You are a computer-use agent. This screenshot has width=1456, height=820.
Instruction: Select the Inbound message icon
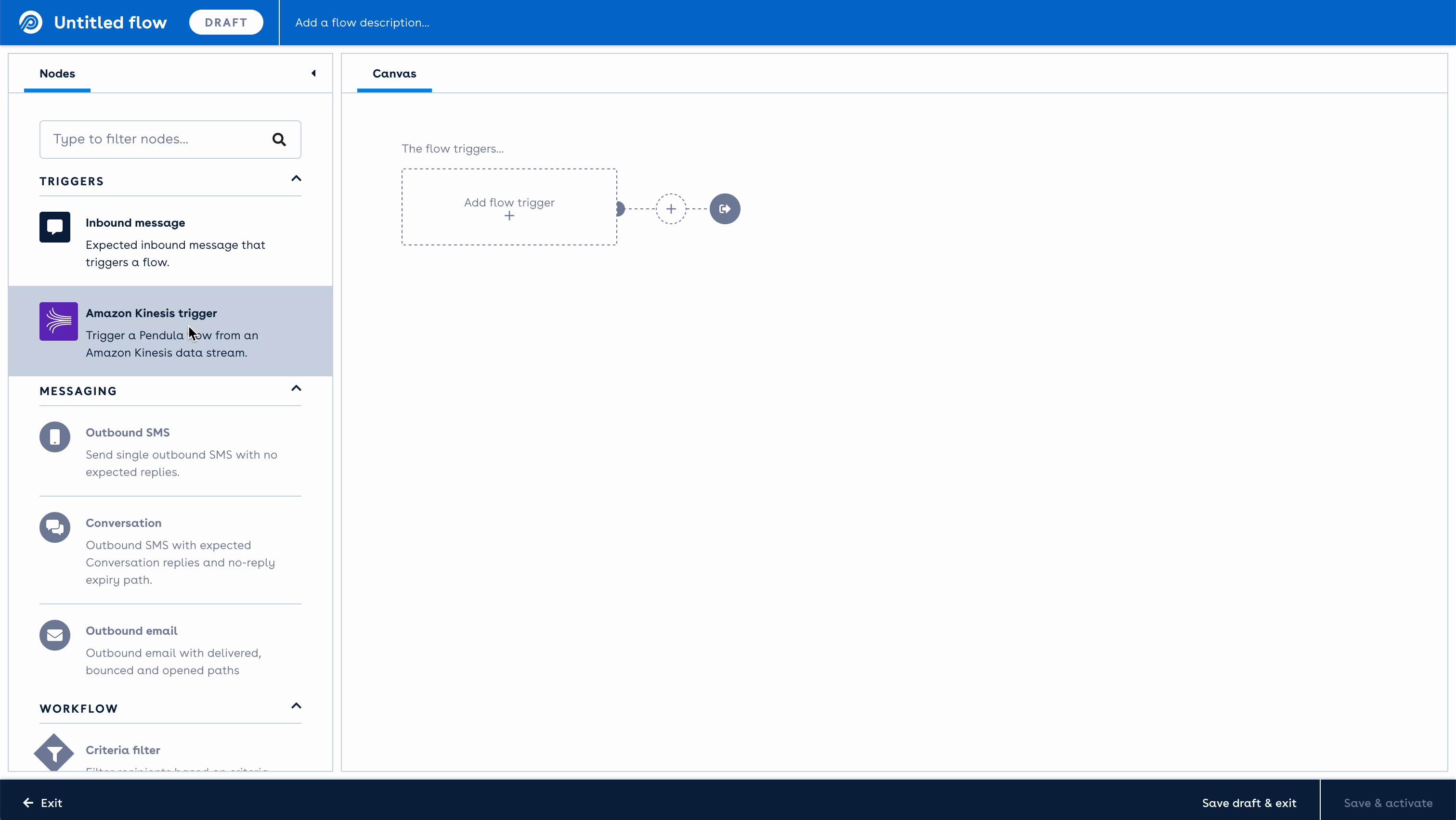tap(55, 227)
